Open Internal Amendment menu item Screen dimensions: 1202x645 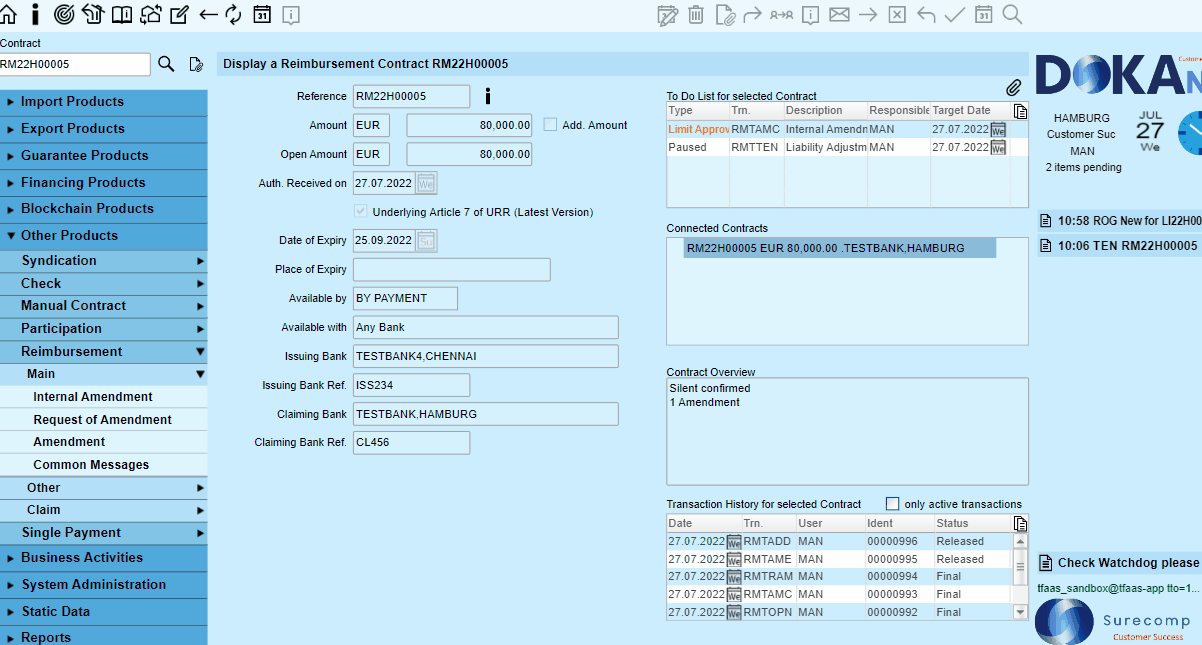pos(104,397)
